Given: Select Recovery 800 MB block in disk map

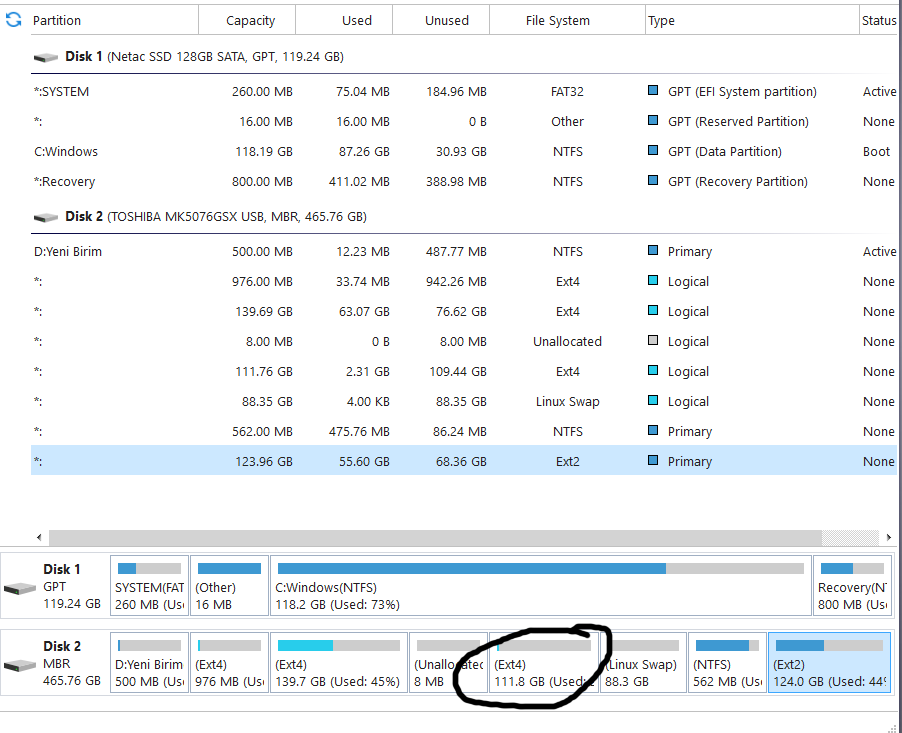Looking at the screenshot, I should pyautogui.click(x=853, y=585).
